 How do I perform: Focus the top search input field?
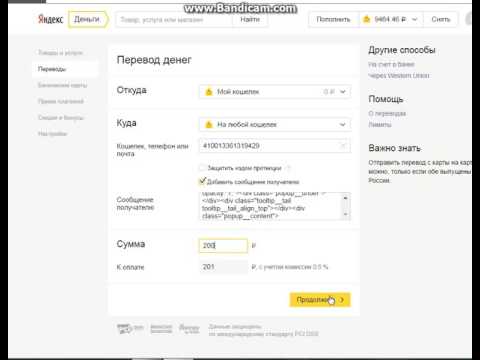pyautogui.click(x=174, y=20)
